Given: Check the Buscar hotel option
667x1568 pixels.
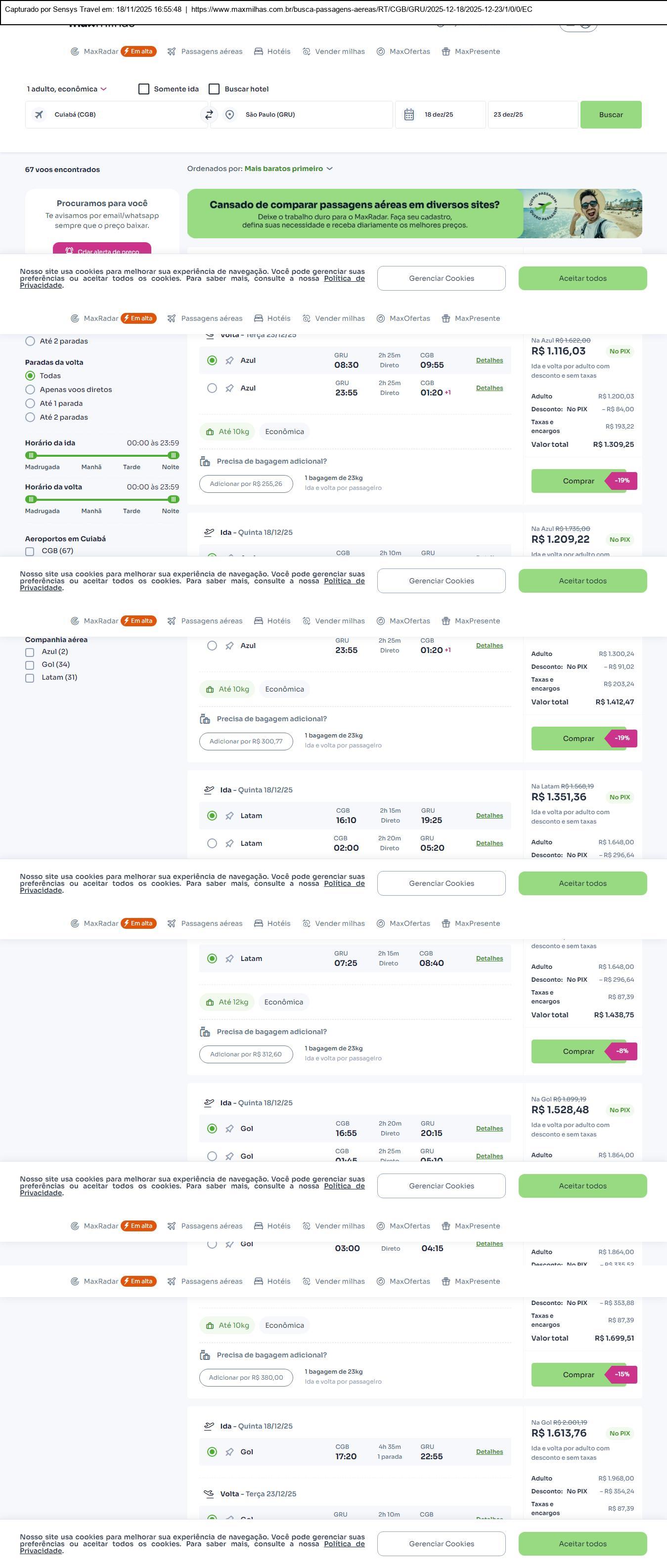Looking at the screenshot, I should pos(214,89).
